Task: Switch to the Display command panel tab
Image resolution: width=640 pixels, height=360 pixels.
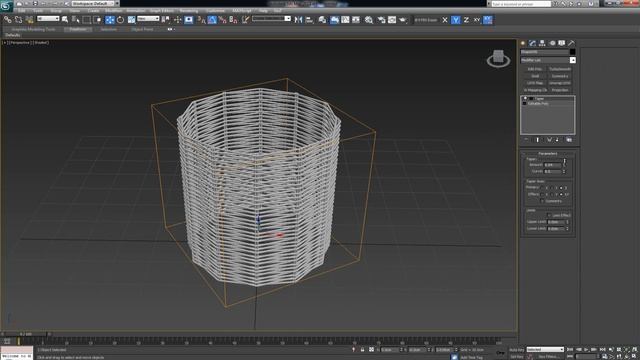Action: pyautogui.click(x=562, y=43)
